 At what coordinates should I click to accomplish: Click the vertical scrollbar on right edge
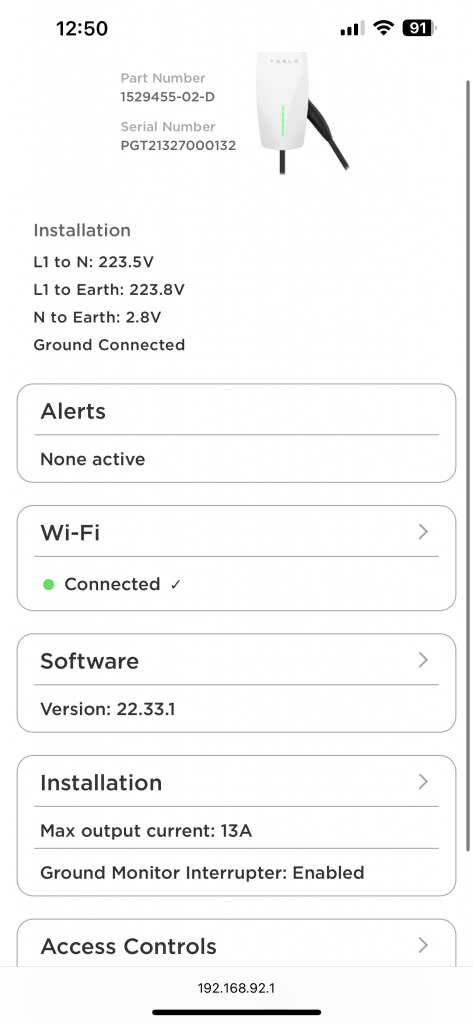468,466
